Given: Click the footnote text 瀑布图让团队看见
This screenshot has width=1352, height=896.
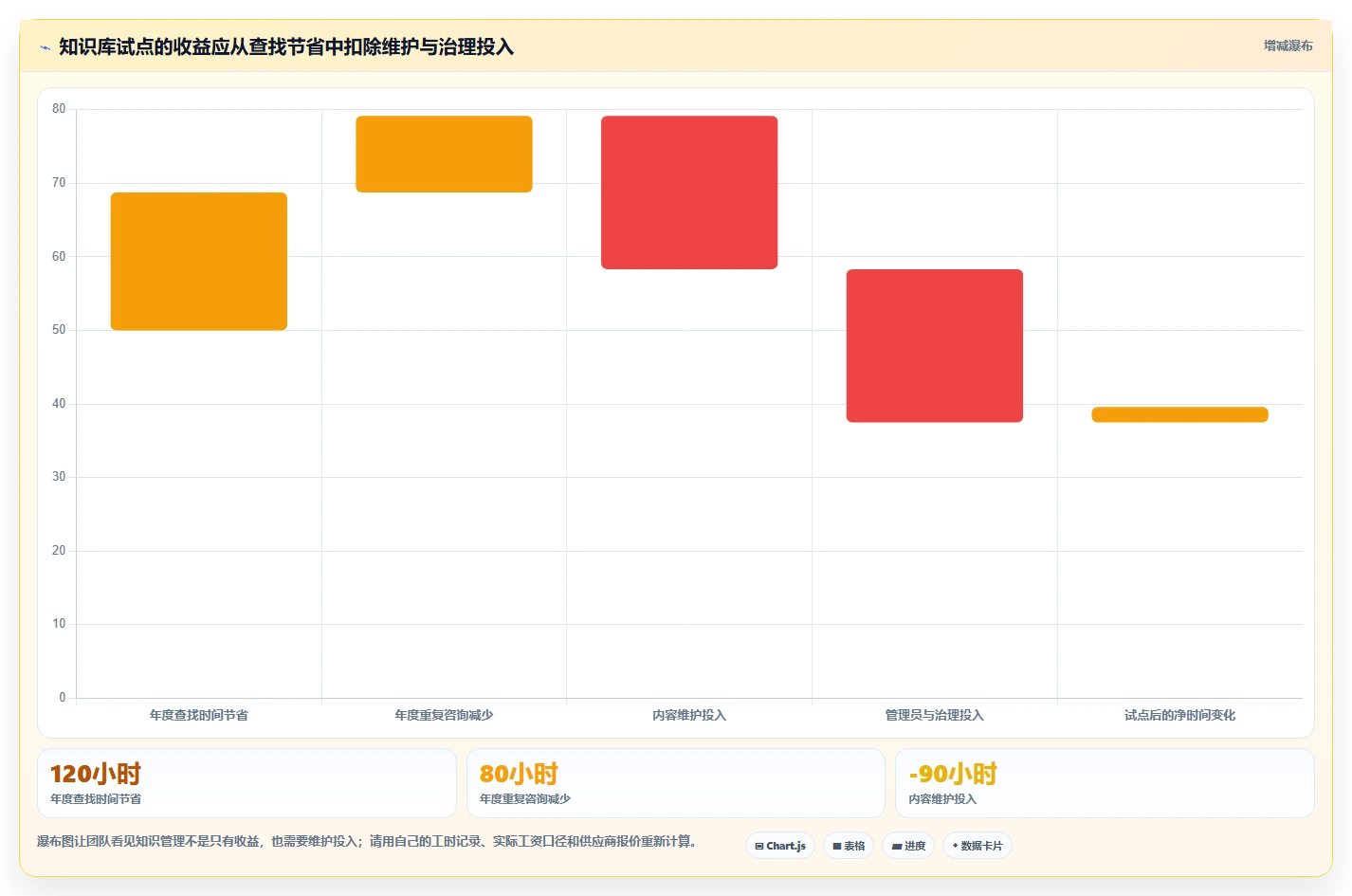Looking at the screenshot, I should [x=367, y=841].
